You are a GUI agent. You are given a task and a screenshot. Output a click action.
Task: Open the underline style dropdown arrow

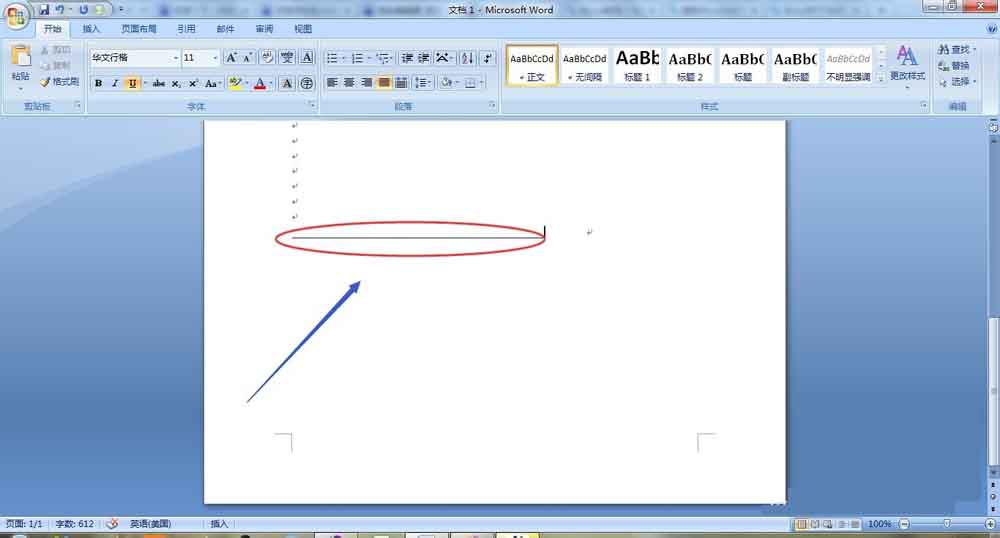(x=145, y=84)
